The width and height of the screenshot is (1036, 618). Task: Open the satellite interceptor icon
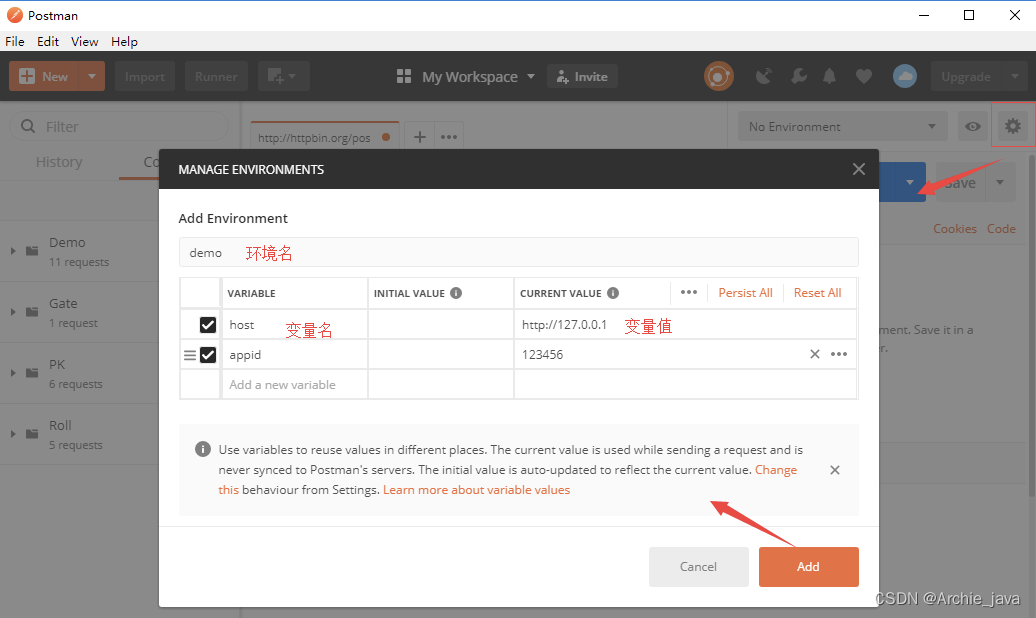[x=764, y=77]
